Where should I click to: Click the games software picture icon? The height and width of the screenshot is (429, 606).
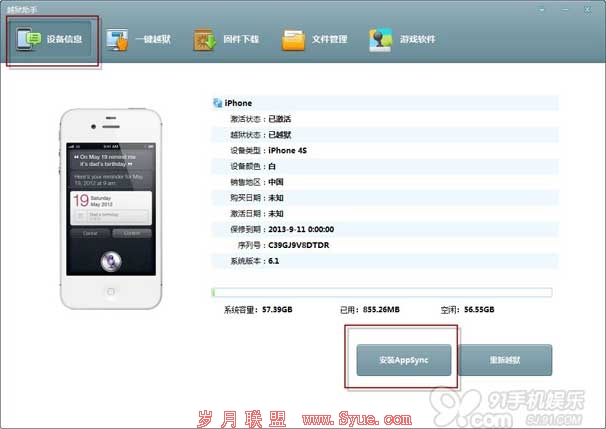380,40
